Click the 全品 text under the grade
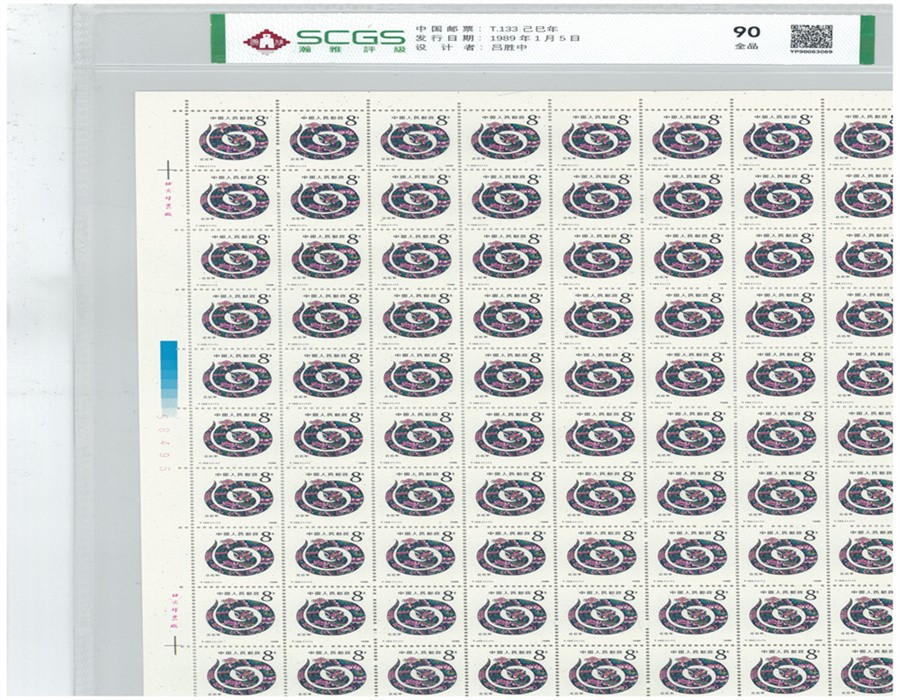Screen dimensions: 900x700 [746, 47]
